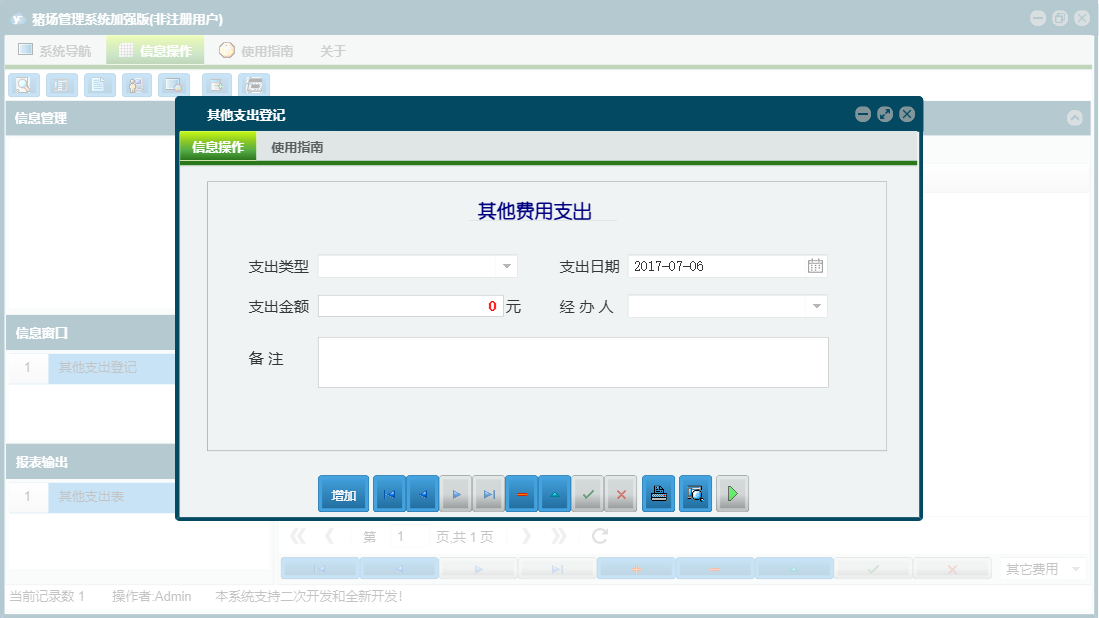Select the magnifier query tool in the toolbar
This screenshot has width=1099, height=618.
[x=23, y=85]
